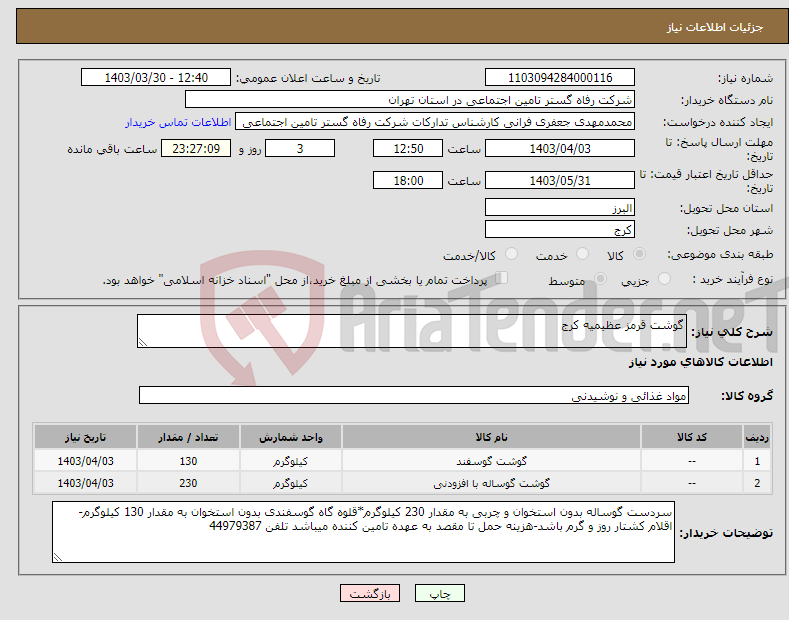Screen dimensions: 789x620
Task: Click the تاریخ نیاز column header
Action: pos(86,437)
